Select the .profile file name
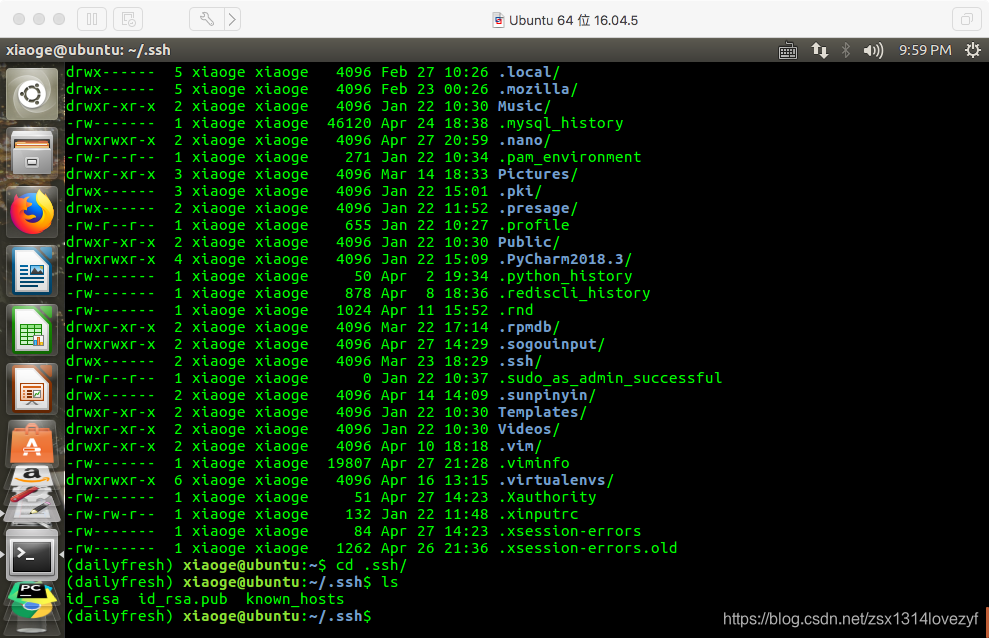This screenshot has width=989, height=638. tap(534, 225)
